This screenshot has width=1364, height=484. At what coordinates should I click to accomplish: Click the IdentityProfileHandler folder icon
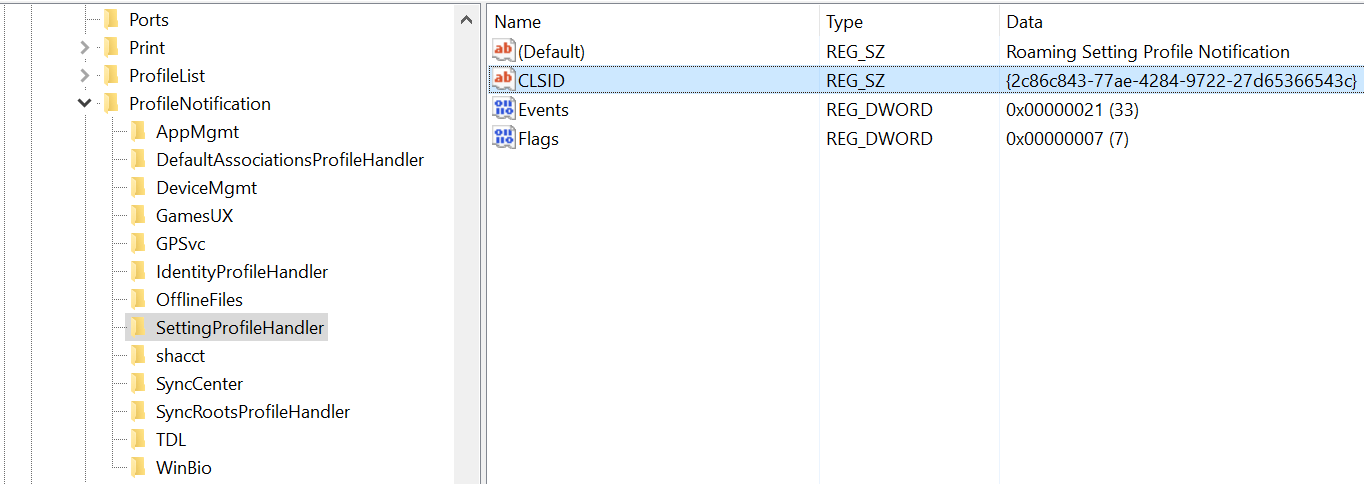pyautogui.click(x=138, y=272)
